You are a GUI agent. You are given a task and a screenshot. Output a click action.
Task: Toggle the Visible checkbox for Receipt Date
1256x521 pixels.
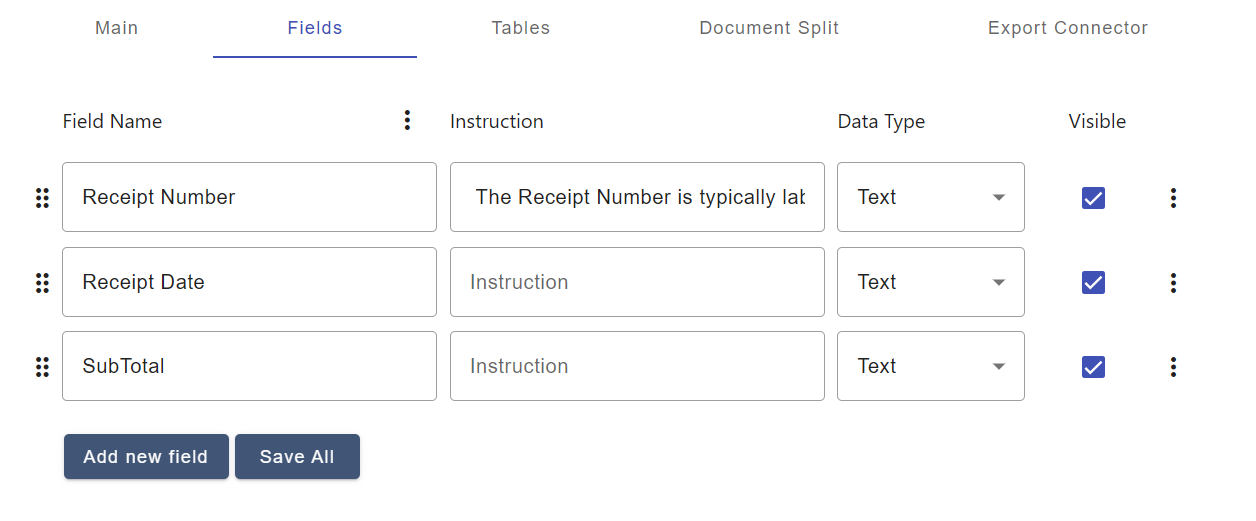click(1093, 283)
